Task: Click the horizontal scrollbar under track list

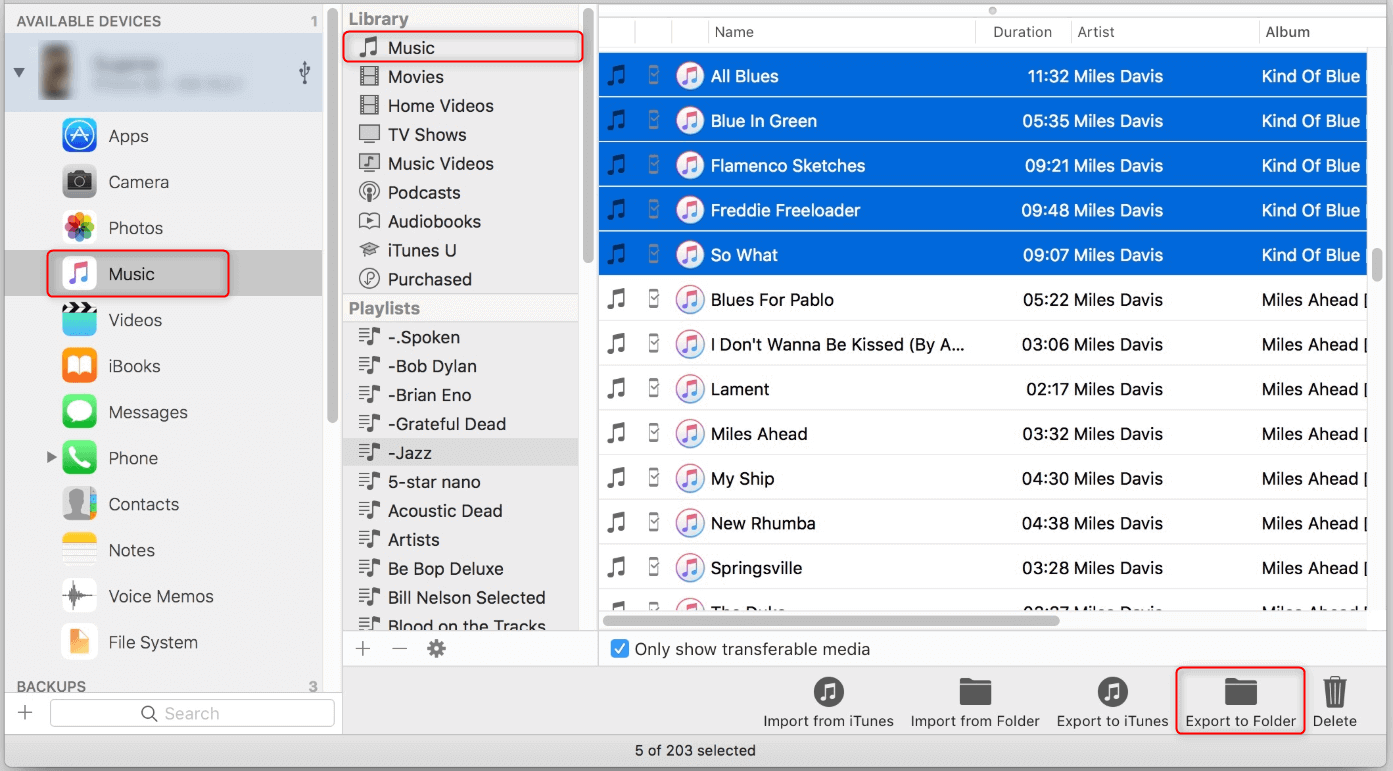Action: [830, 621]
